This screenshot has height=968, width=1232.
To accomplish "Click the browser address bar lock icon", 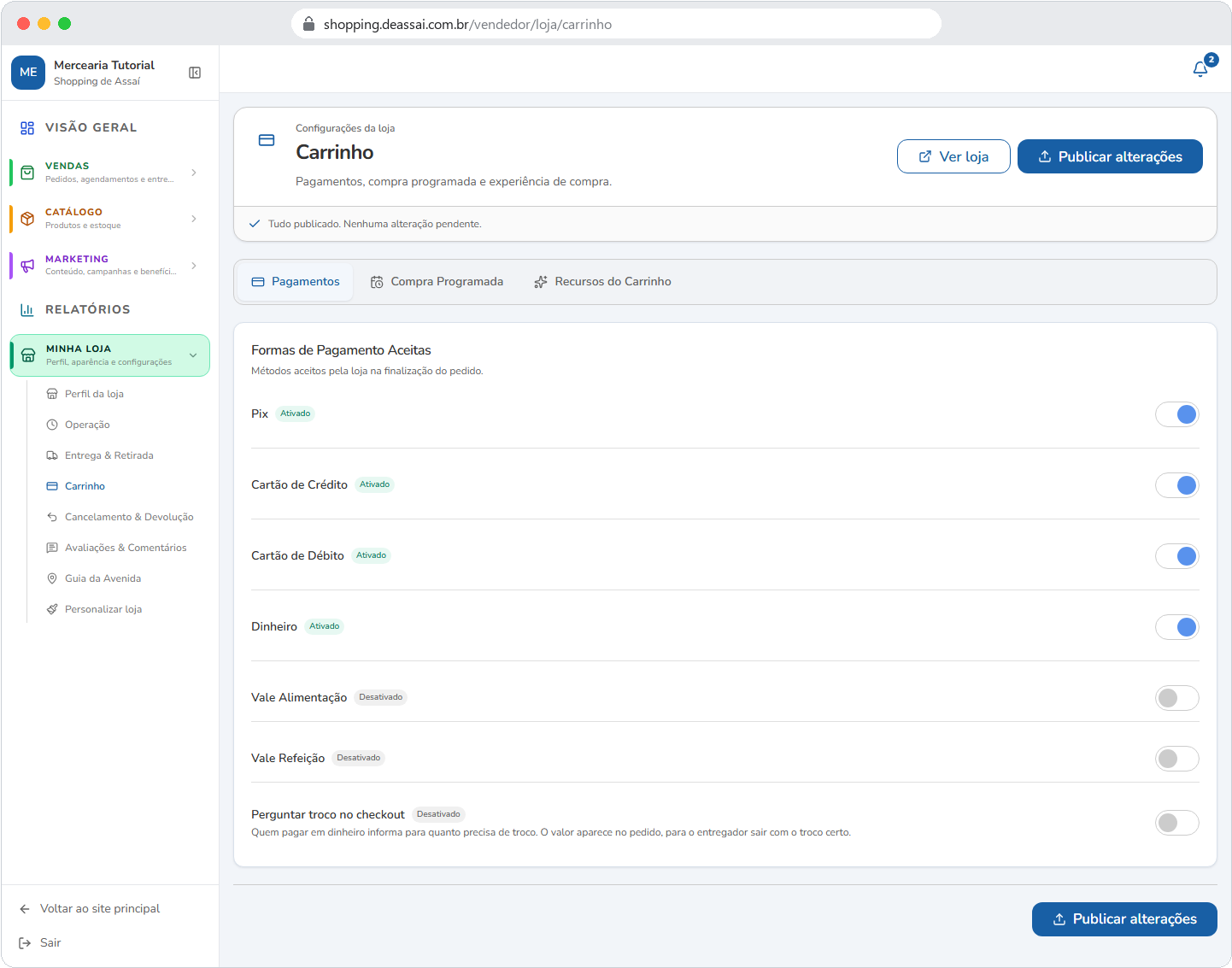I will point(308,24).
